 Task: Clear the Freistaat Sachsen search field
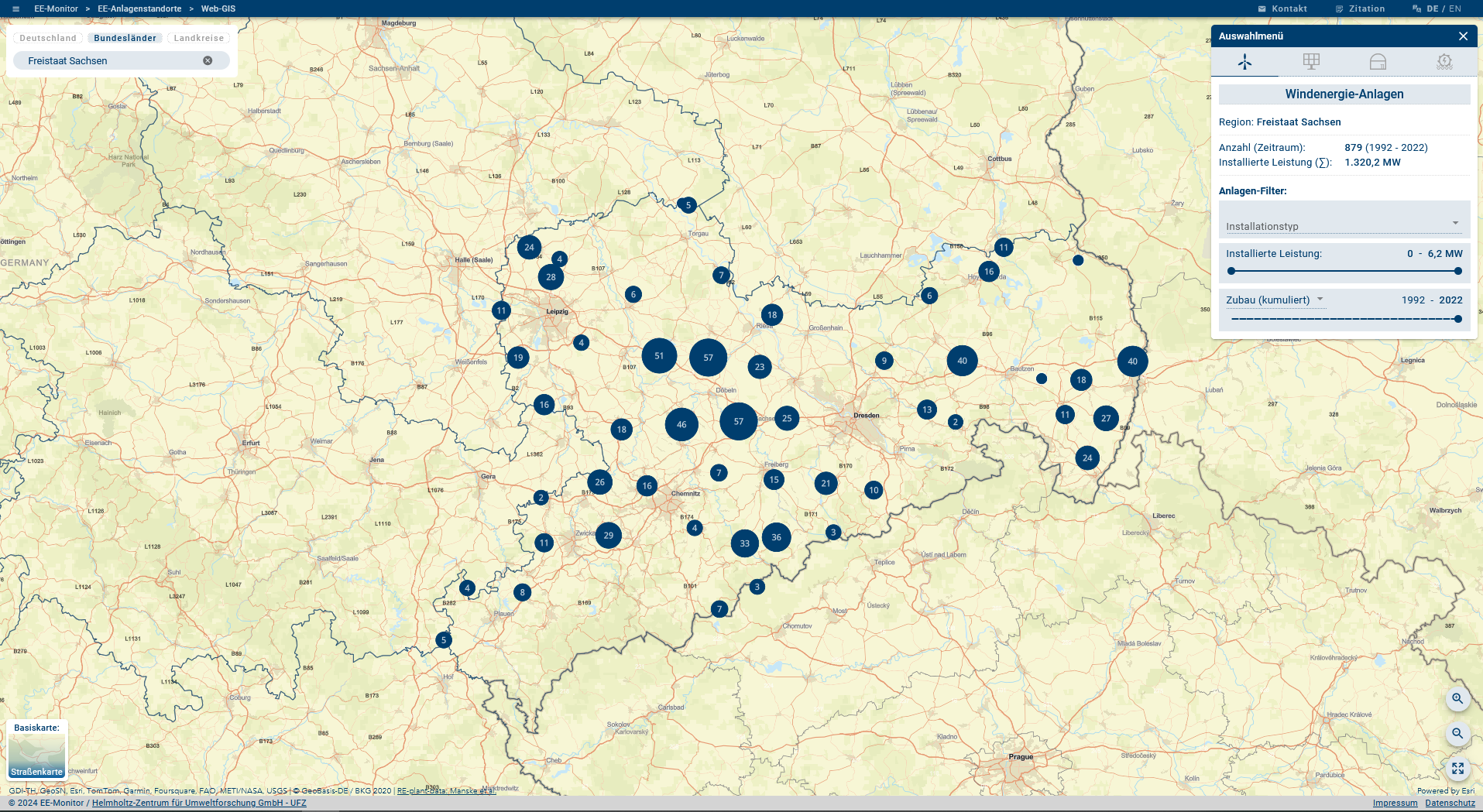207,60
